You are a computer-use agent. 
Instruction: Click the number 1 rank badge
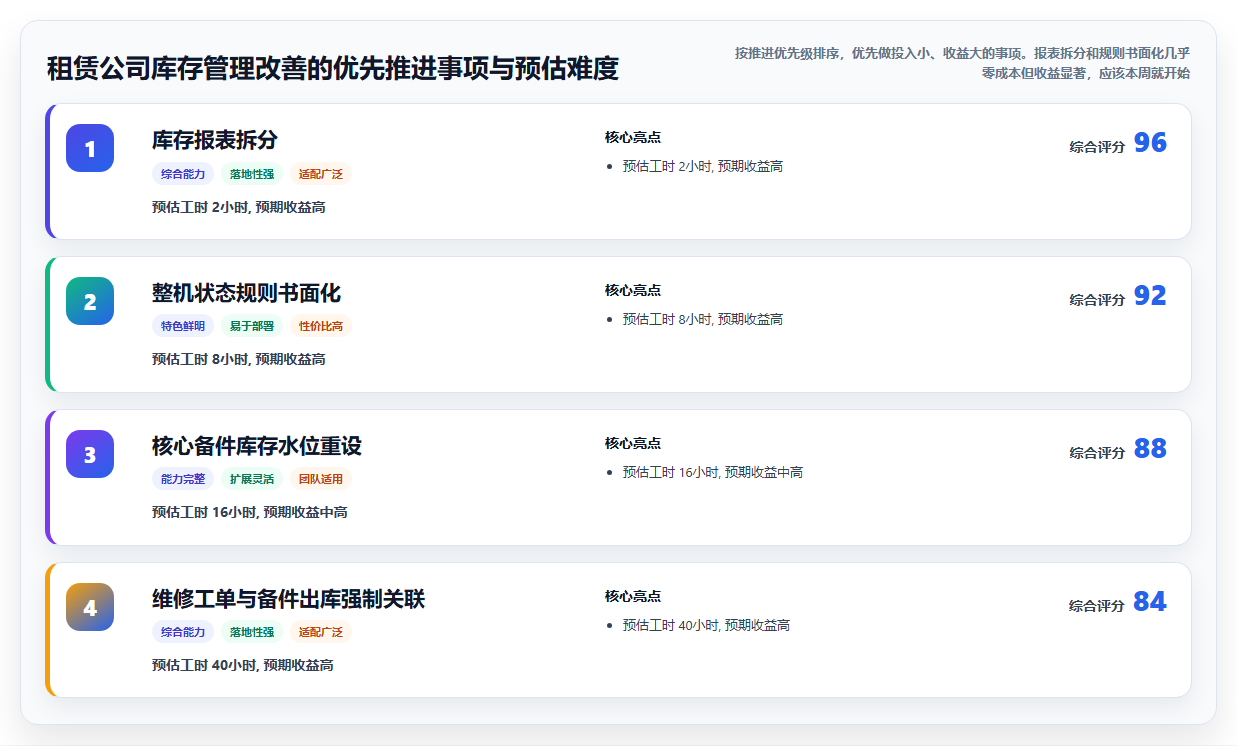[x=90, y=148]
